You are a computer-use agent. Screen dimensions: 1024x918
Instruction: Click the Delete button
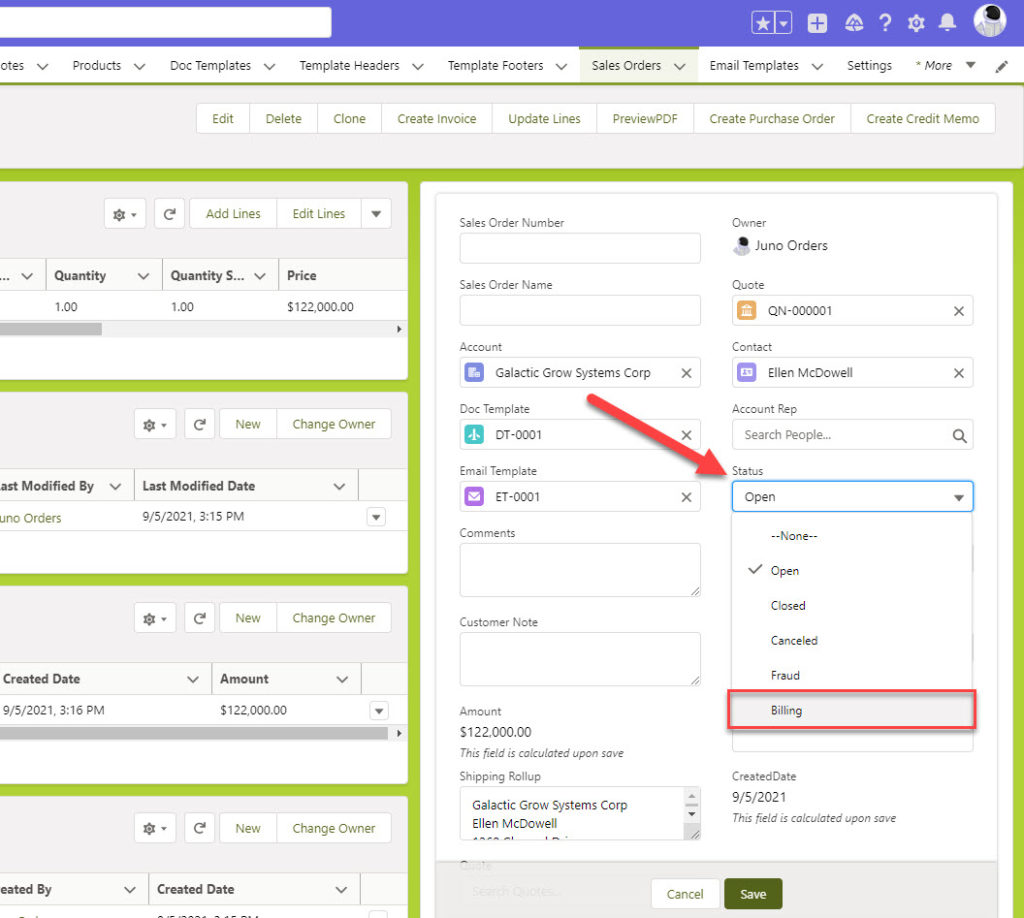point(283,118)
